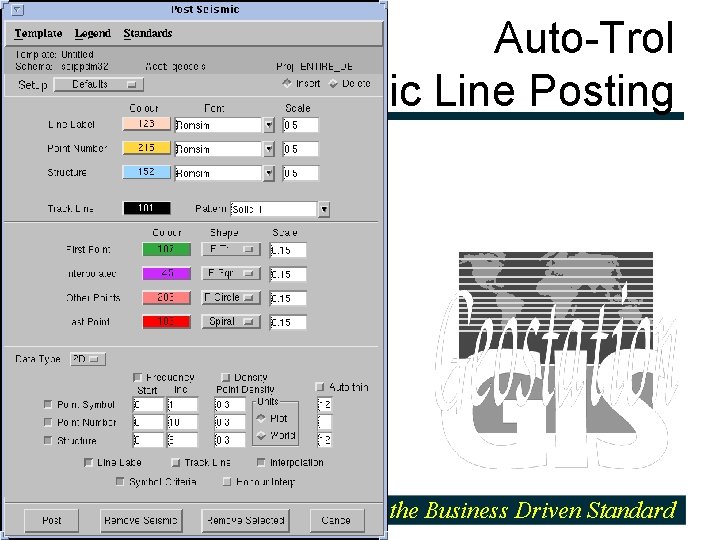Click the Interpolated scale field
The image size is (720, 540).
click(288, 274)
